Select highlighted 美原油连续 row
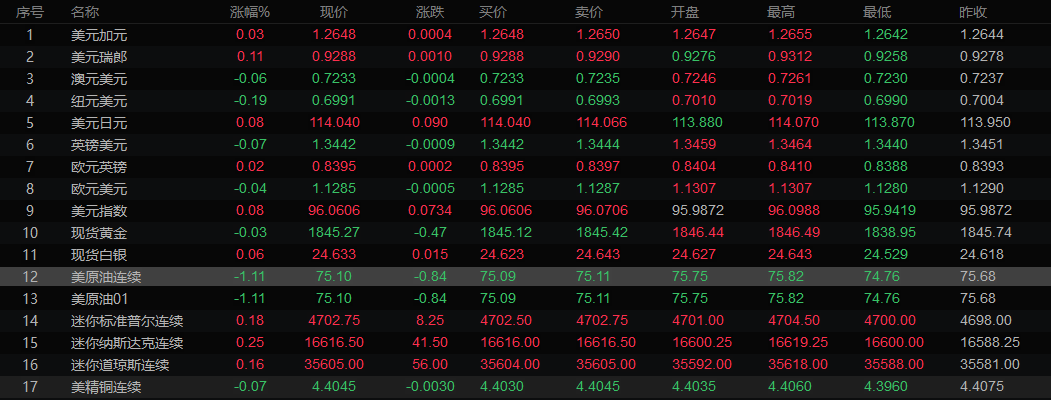Screen dimensions: 1051x400 point(106,277)
